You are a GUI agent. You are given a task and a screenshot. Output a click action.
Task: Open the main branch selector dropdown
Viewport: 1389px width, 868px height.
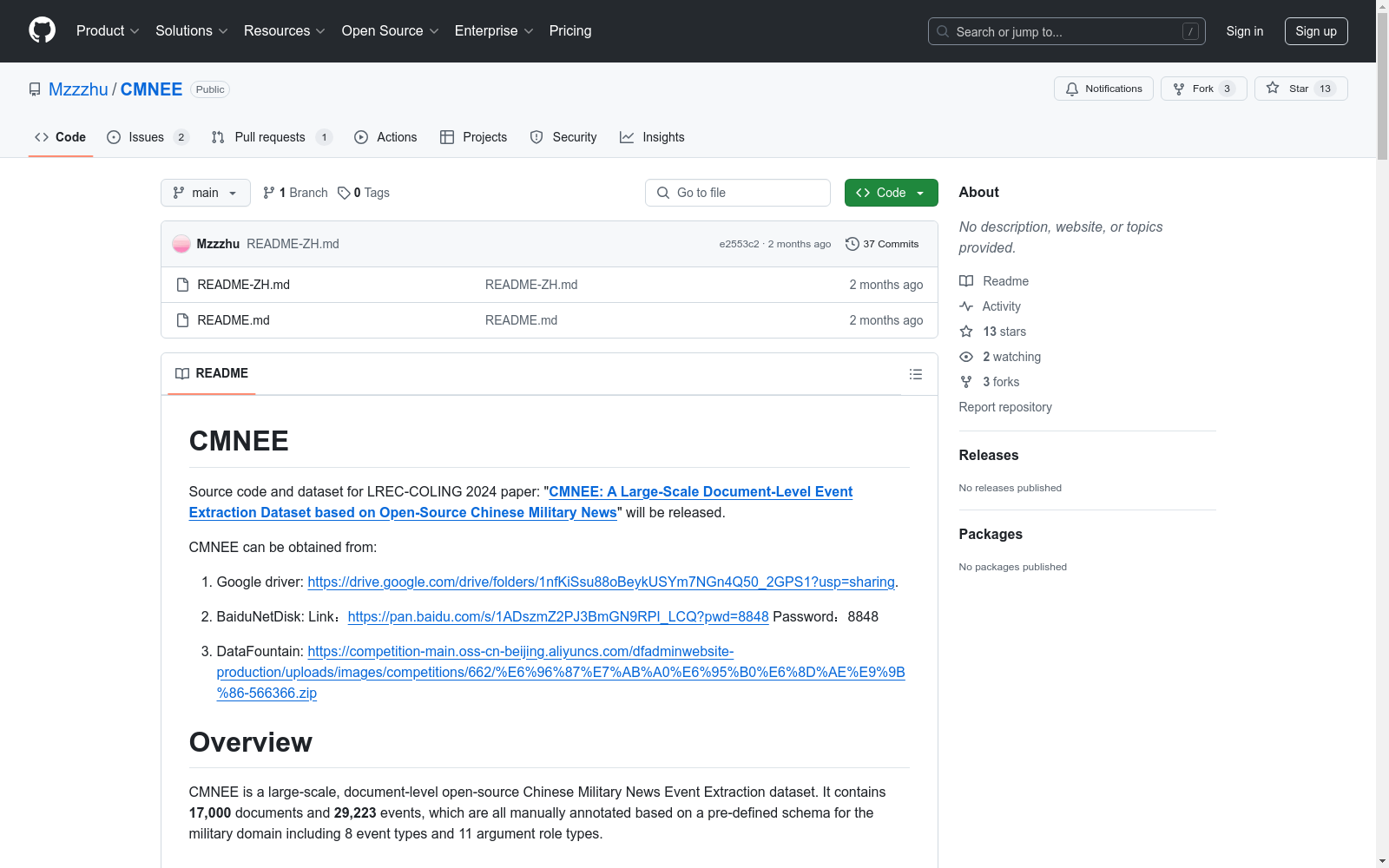(x=206, y=193)
